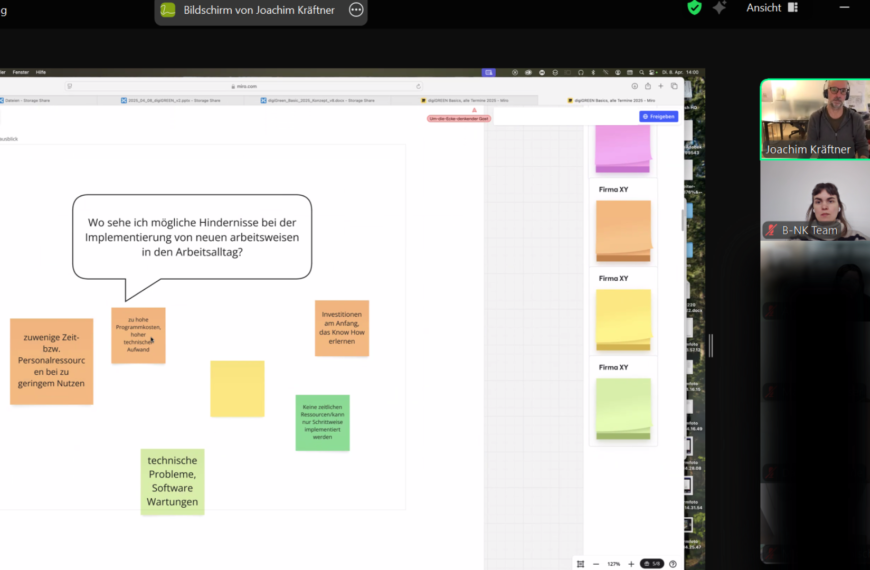Open the Miro help question mark icon

tap(673, 564)
